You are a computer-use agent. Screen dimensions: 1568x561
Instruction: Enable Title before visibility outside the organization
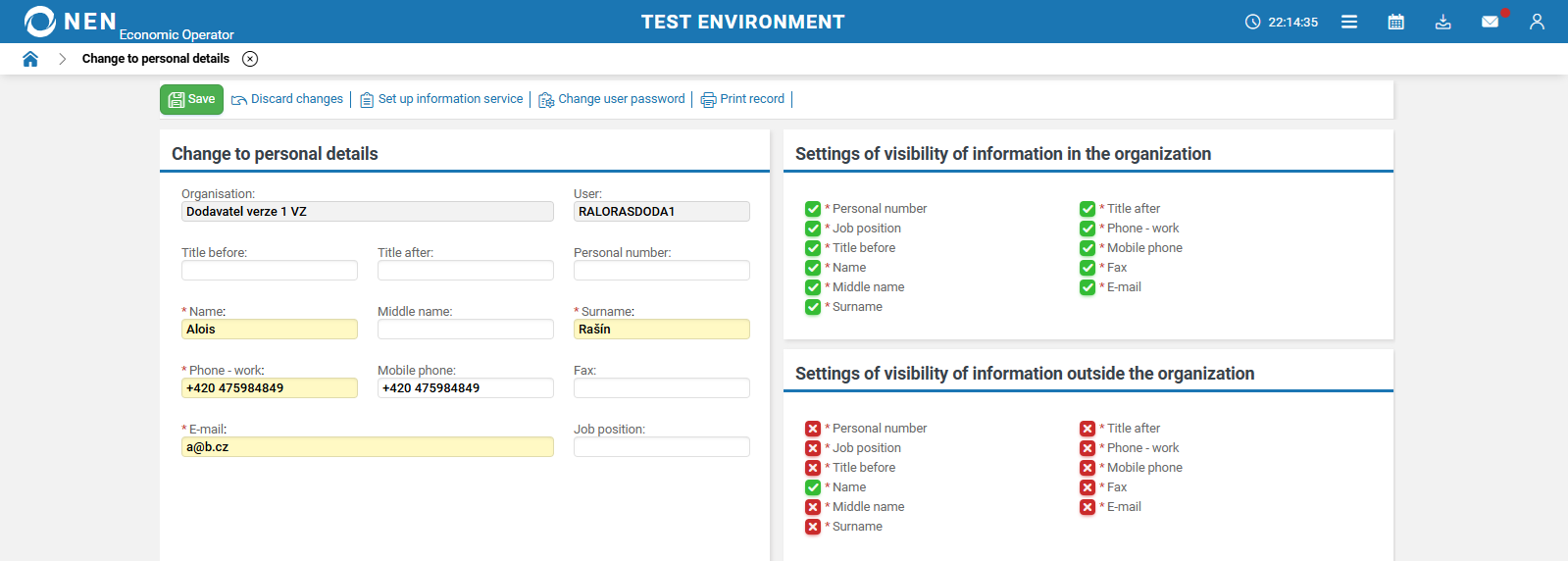click(x=813, y=468)
